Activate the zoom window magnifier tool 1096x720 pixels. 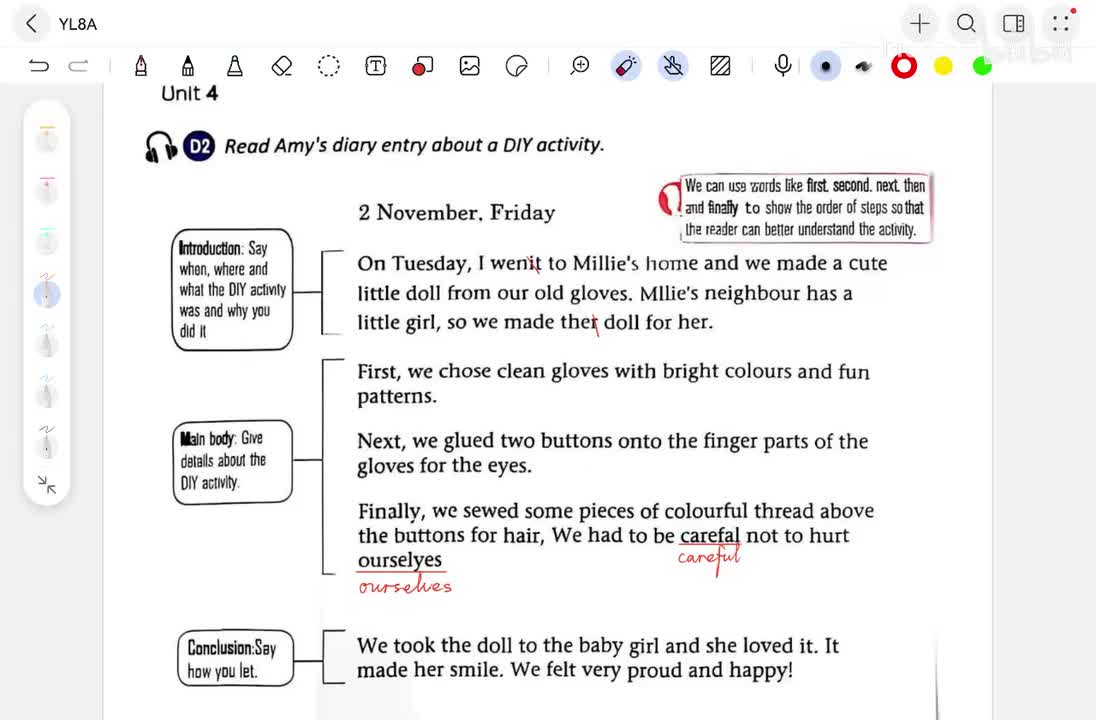[579, 66]
